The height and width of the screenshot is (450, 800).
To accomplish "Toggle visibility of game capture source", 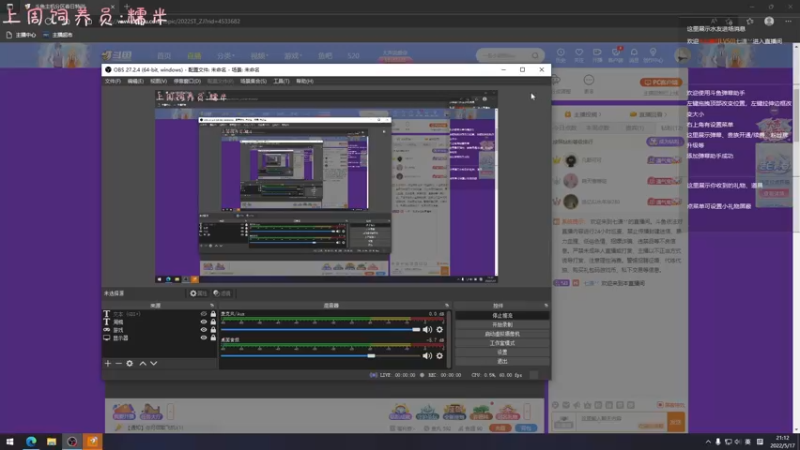I will tap(204, 330).
